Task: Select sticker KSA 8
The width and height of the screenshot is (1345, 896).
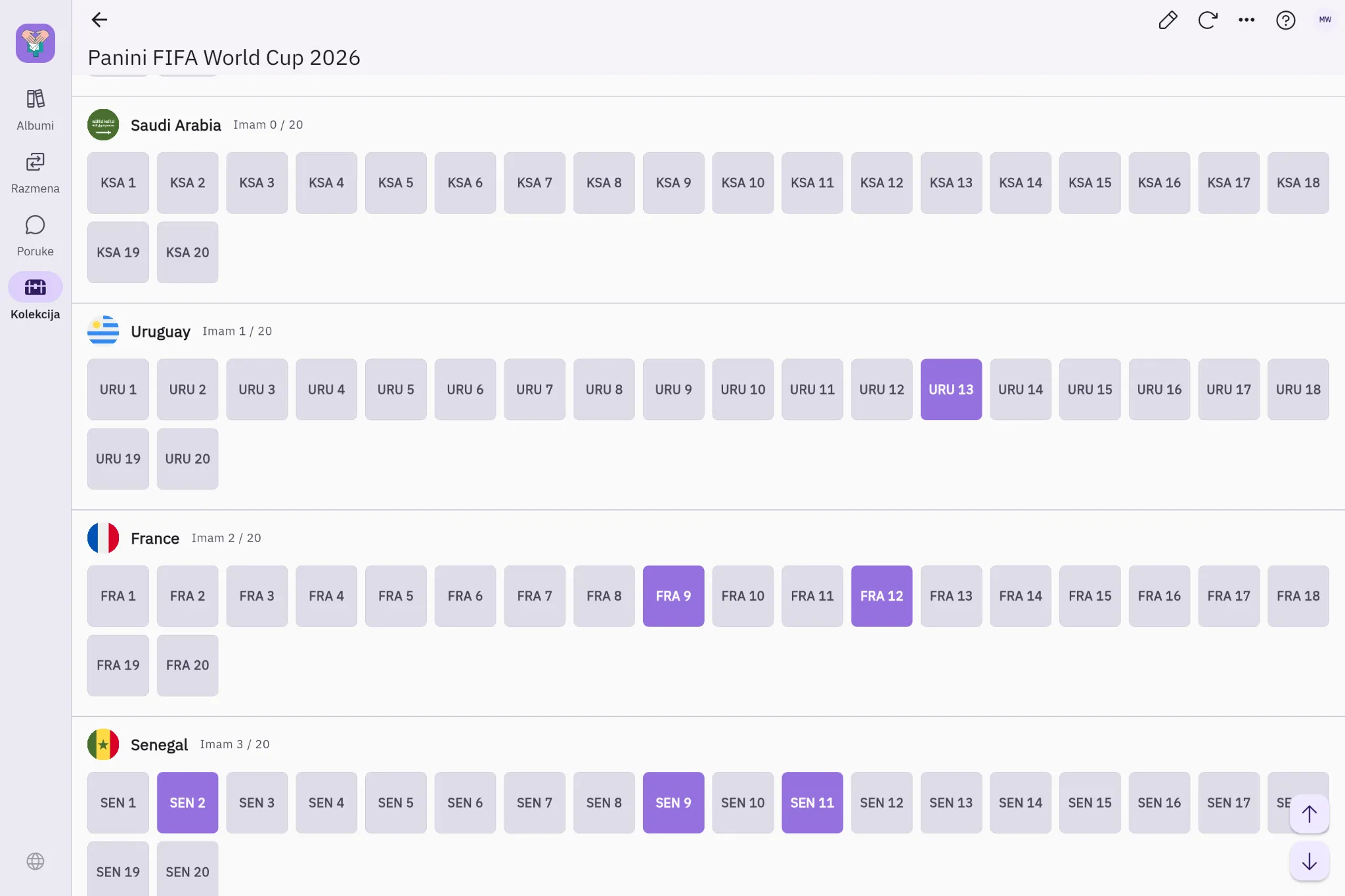Action: click(604, 183)
